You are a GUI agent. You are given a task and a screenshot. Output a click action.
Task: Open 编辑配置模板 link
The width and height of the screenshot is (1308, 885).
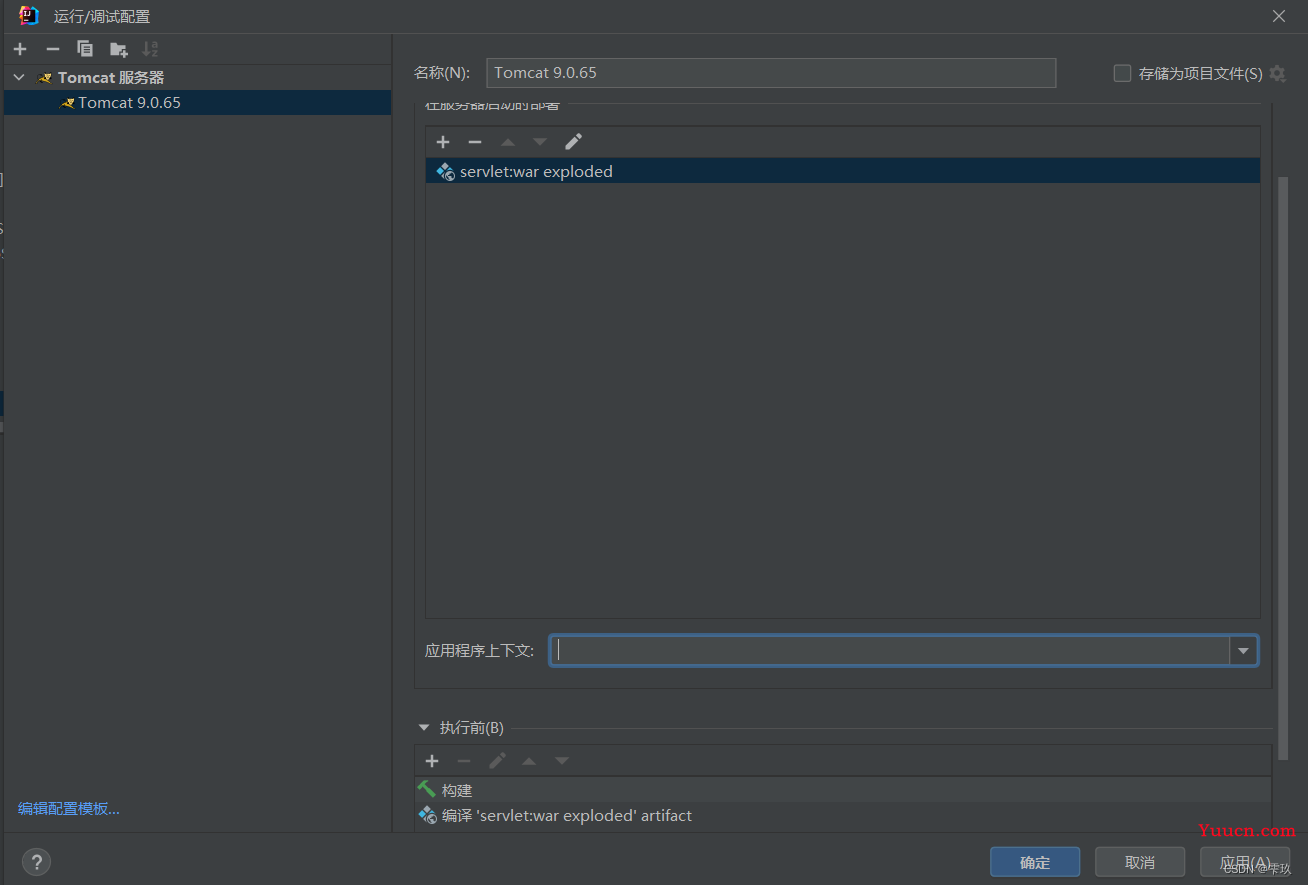(x=69, y=808)
